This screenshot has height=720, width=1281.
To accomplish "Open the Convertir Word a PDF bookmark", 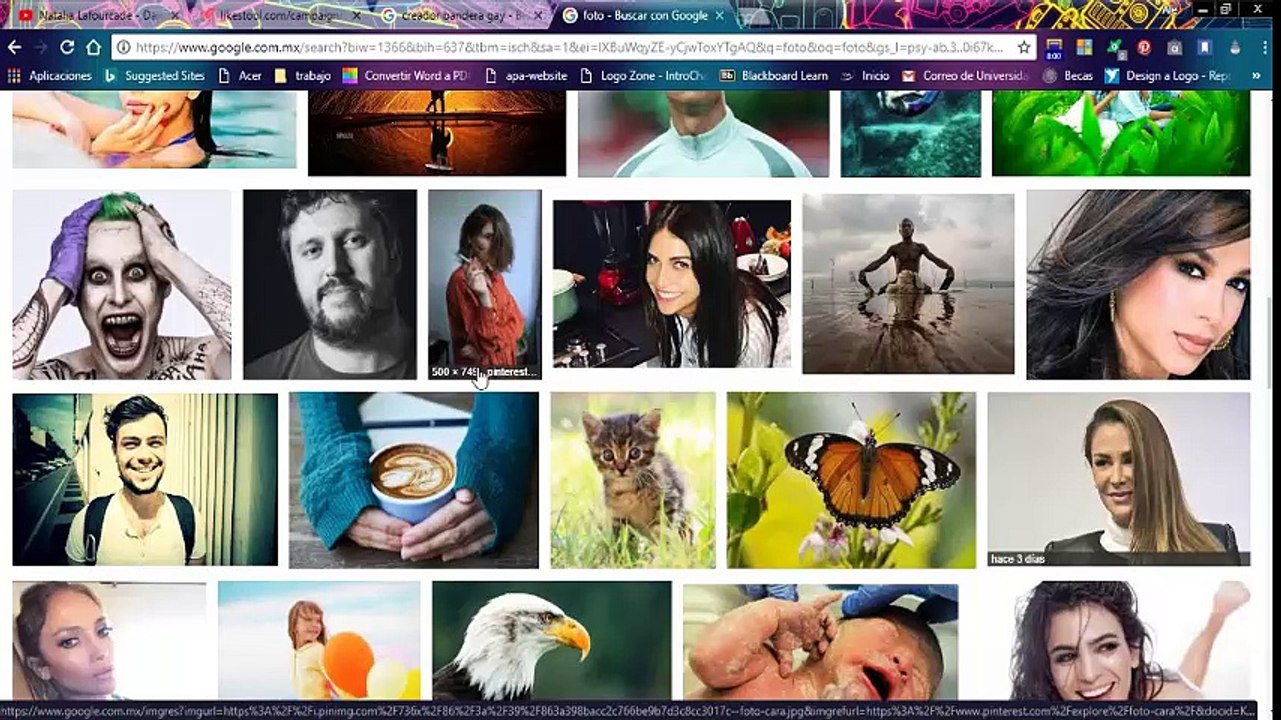I will (407, 76).
